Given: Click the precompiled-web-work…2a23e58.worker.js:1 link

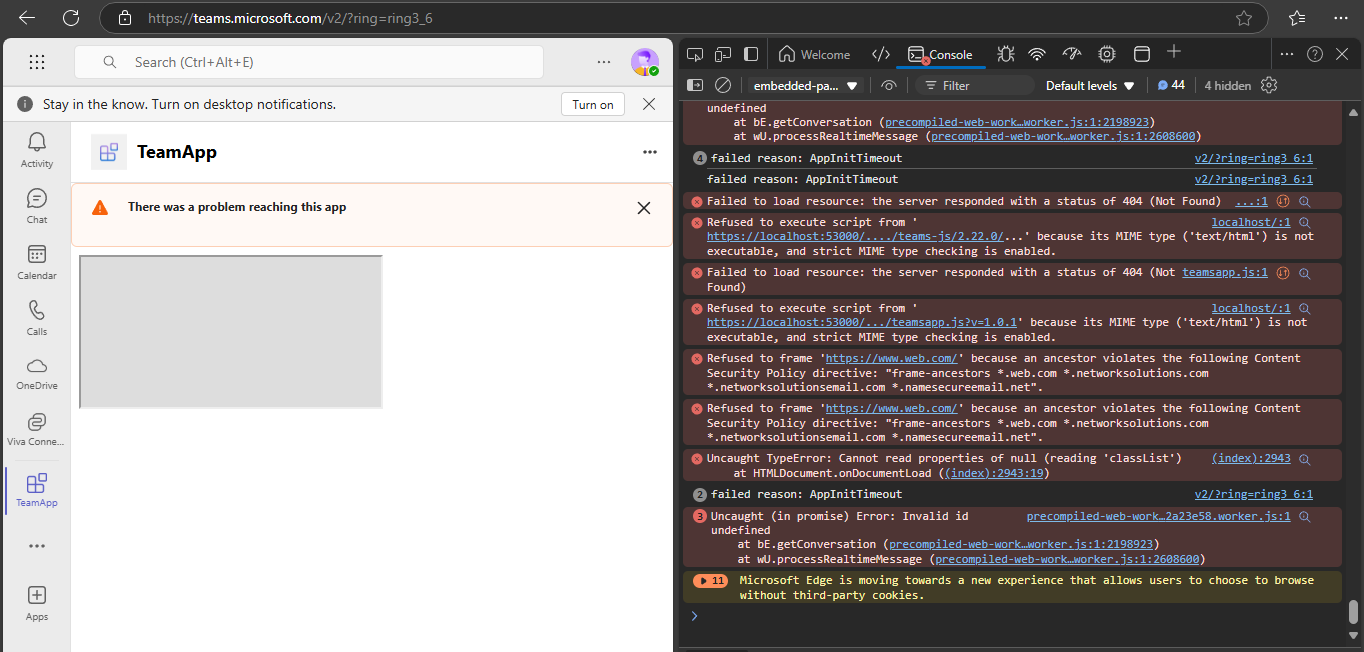Looking at the screenshot, I should coord(1158,516).
